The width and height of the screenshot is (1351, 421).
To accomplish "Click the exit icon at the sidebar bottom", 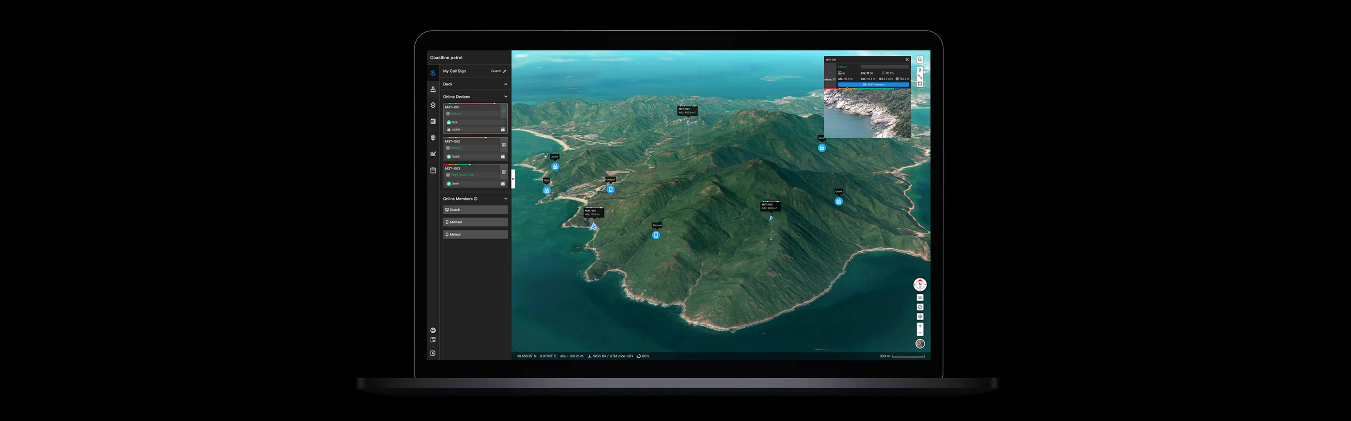I will pyautogui.click(x=433, y=353).
